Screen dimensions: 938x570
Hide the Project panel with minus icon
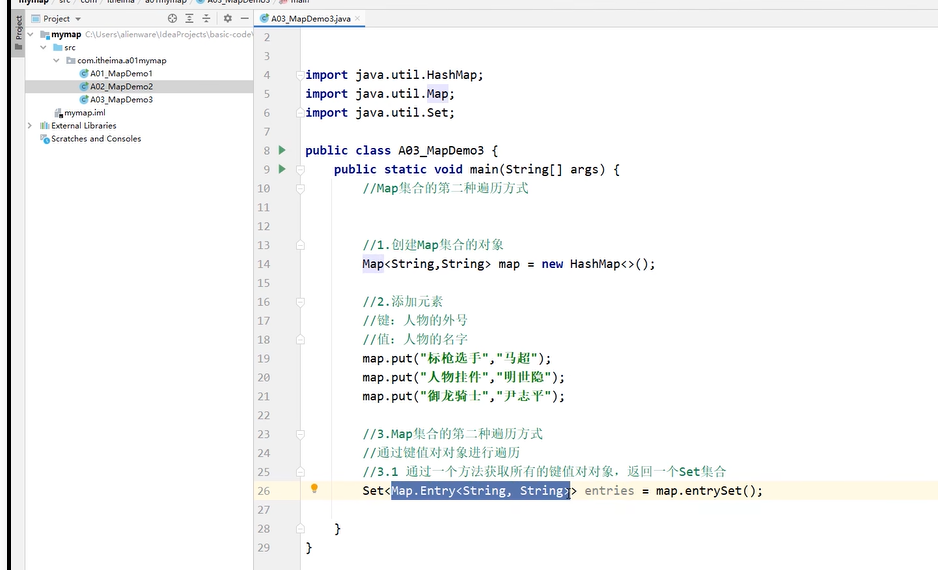click(x=244, y=19)
